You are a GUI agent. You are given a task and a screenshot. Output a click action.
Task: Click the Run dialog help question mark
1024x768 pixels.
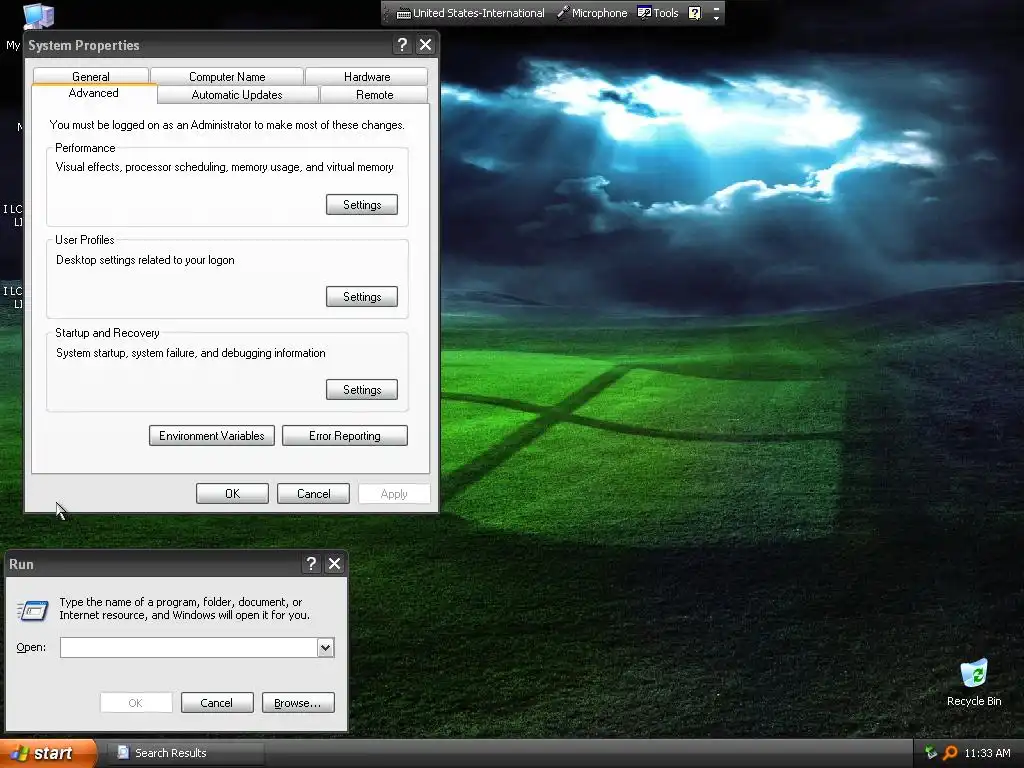point(311,564)
